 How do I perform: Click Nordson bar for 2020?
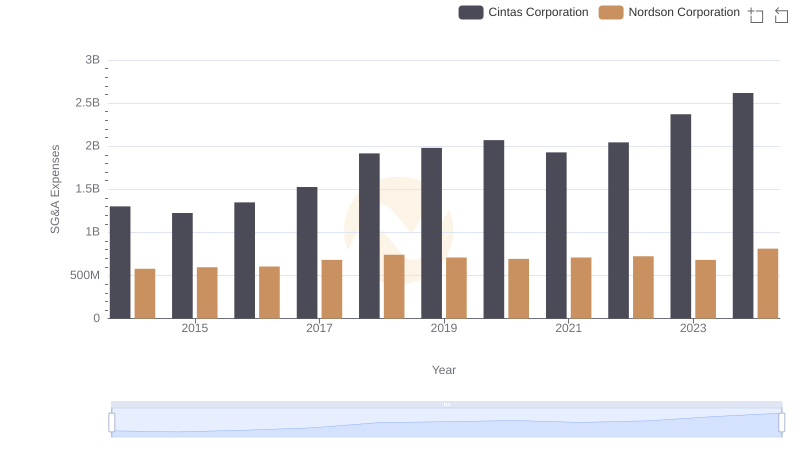pos(518,289)
